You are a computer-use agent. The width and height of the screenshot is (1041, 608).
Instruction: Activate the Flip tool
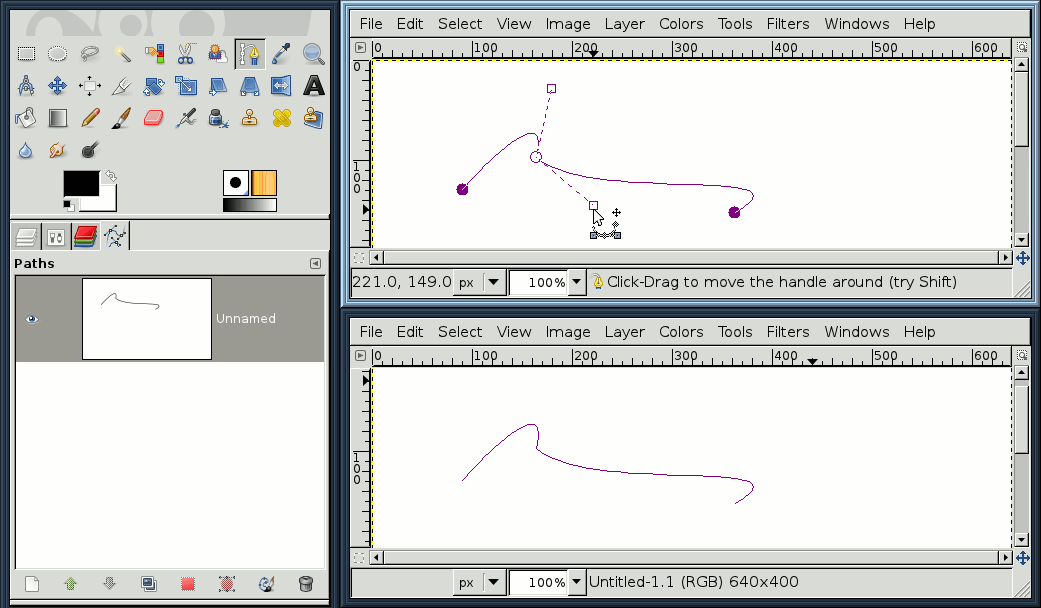coord(281,86)
